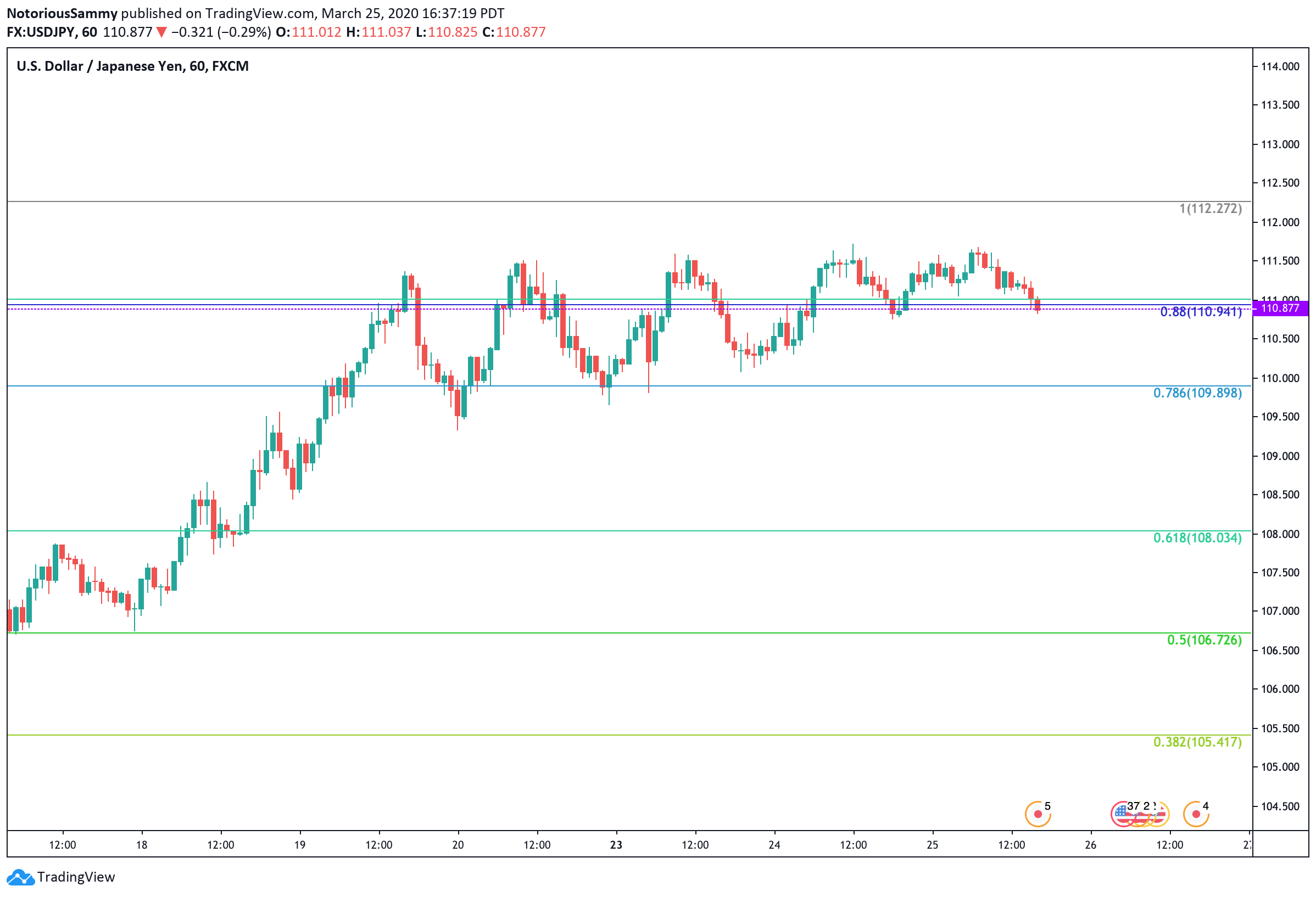This screenshot has width=1316, height=897.
Task: Click the 110.000 price axis label
Action: tap(1280, 378)
